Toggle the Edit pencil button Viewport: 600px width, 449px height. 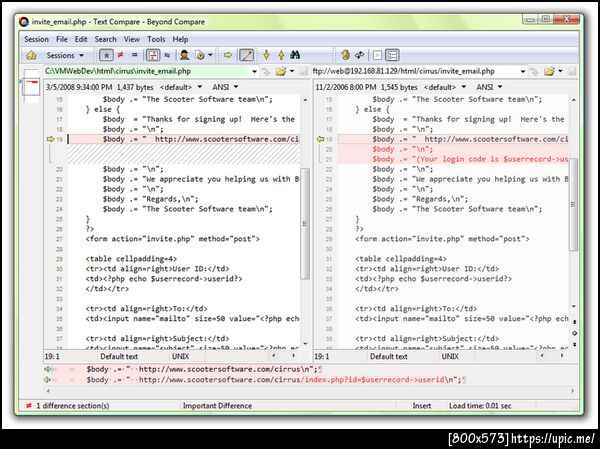pyautogui.click(x=246, y=56)
